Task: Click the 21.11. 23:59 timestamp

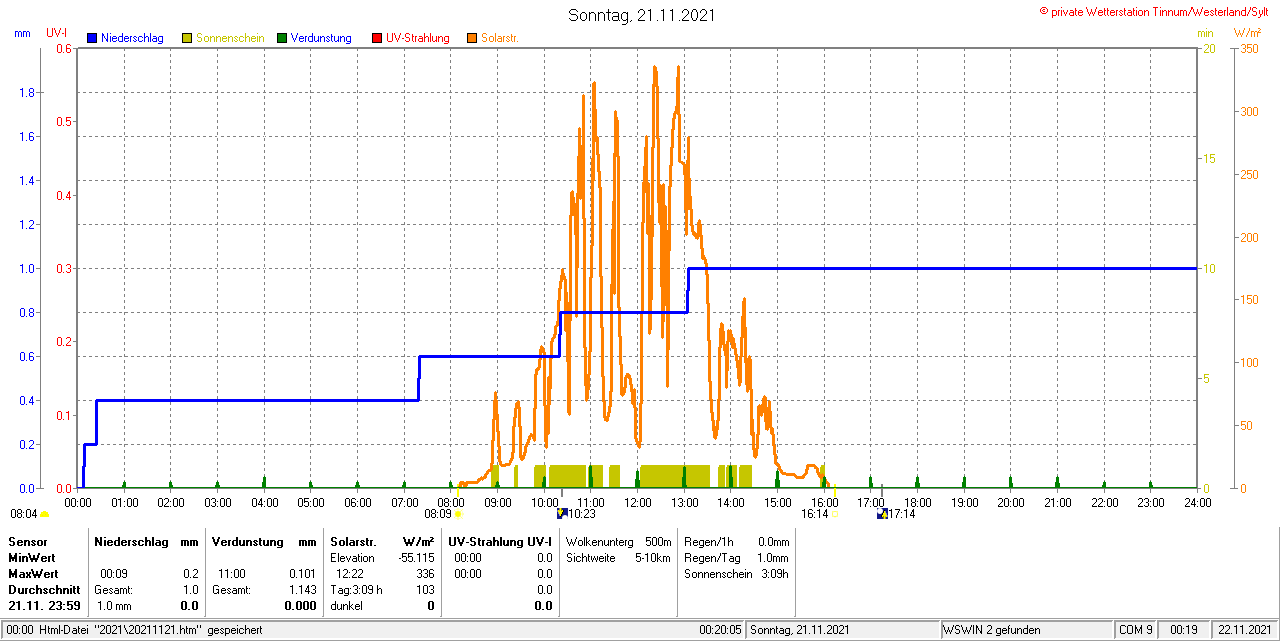Action: 44,606
